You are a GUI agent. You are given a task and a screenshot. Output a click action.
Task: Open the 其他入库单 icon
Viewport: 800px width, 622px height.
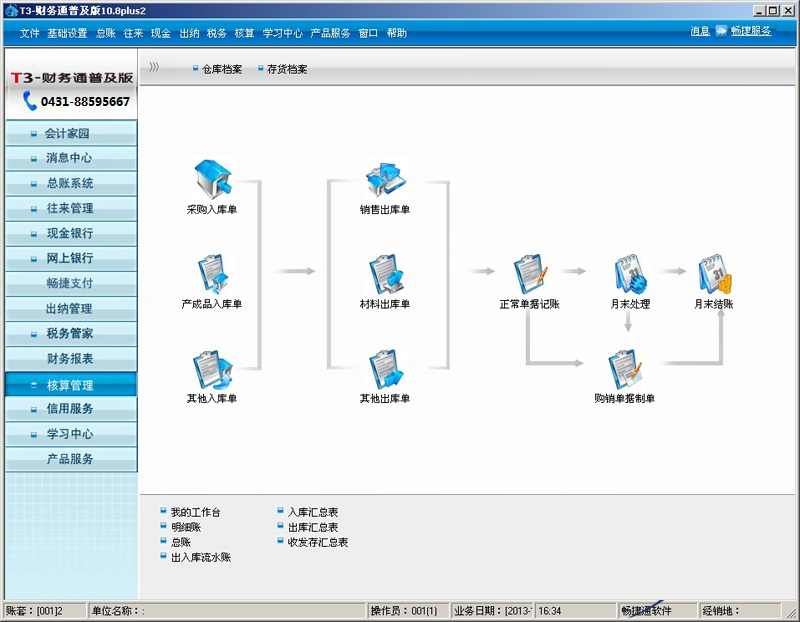click(x=212, y=367)
